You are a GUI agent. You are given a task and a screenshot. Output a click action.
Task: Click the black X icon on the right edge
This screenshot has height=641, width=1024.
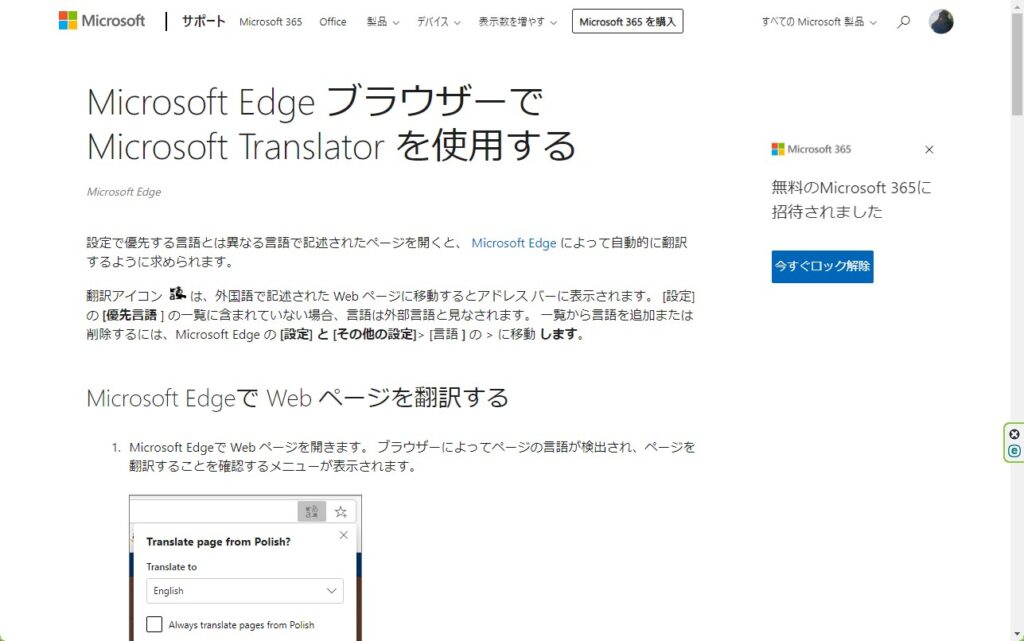(x=1014, y=434)
